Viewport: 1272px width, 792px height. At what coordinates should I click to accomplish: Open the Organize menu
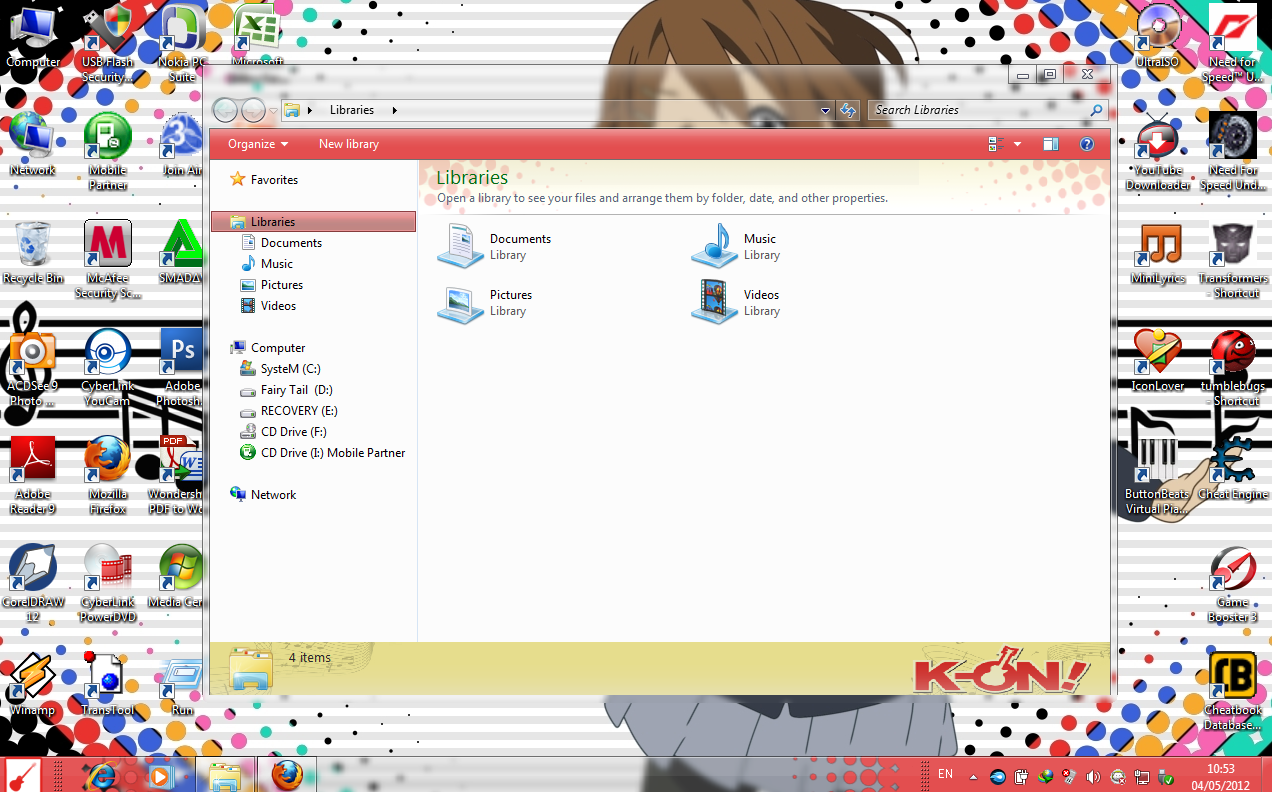click(x=258, y=144)
